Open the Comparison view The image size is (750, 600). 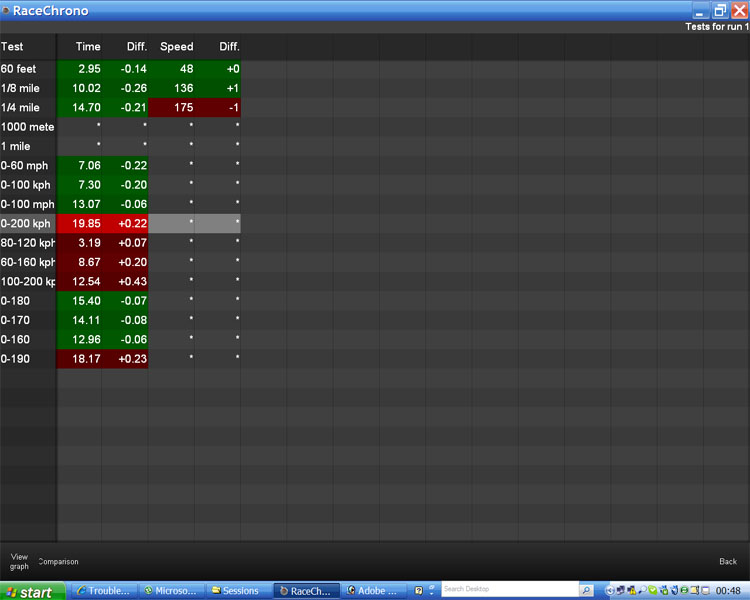click(x=58, y=562)
